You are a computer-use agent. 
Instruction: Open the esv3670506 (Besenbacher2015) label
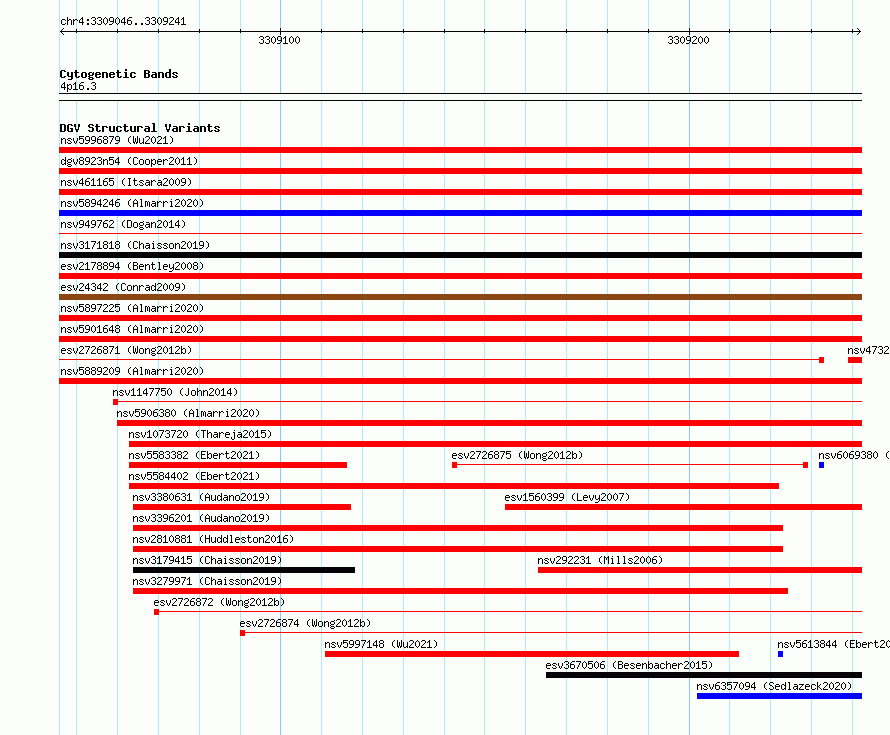tap(629, 665)
